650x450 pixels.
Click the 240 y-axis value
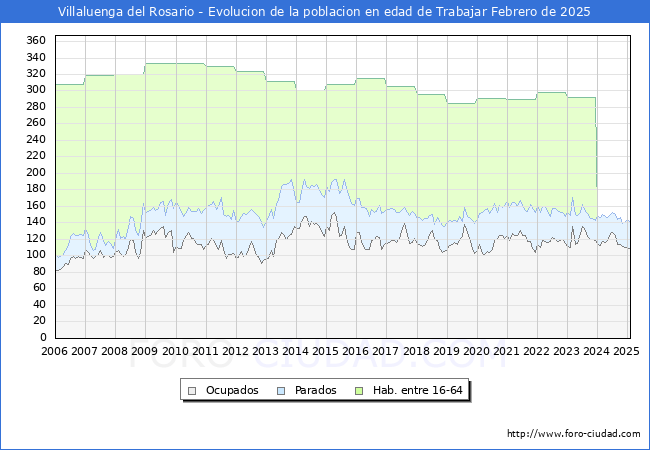[x=36, y=139]
